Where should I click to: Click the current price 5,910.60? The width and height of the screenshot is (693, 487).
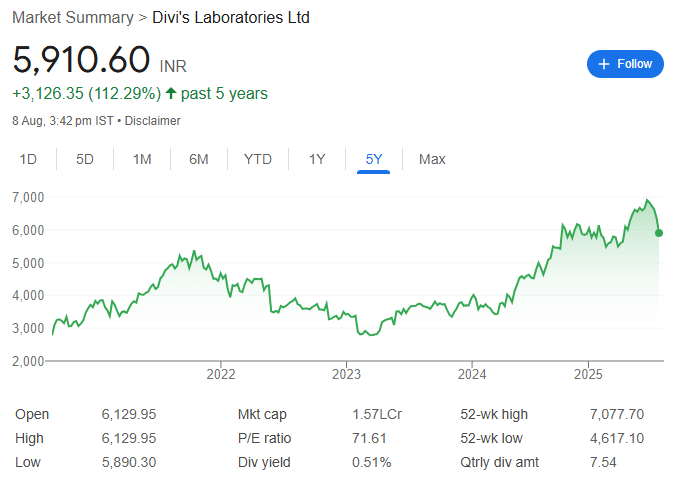coord(81,60)
